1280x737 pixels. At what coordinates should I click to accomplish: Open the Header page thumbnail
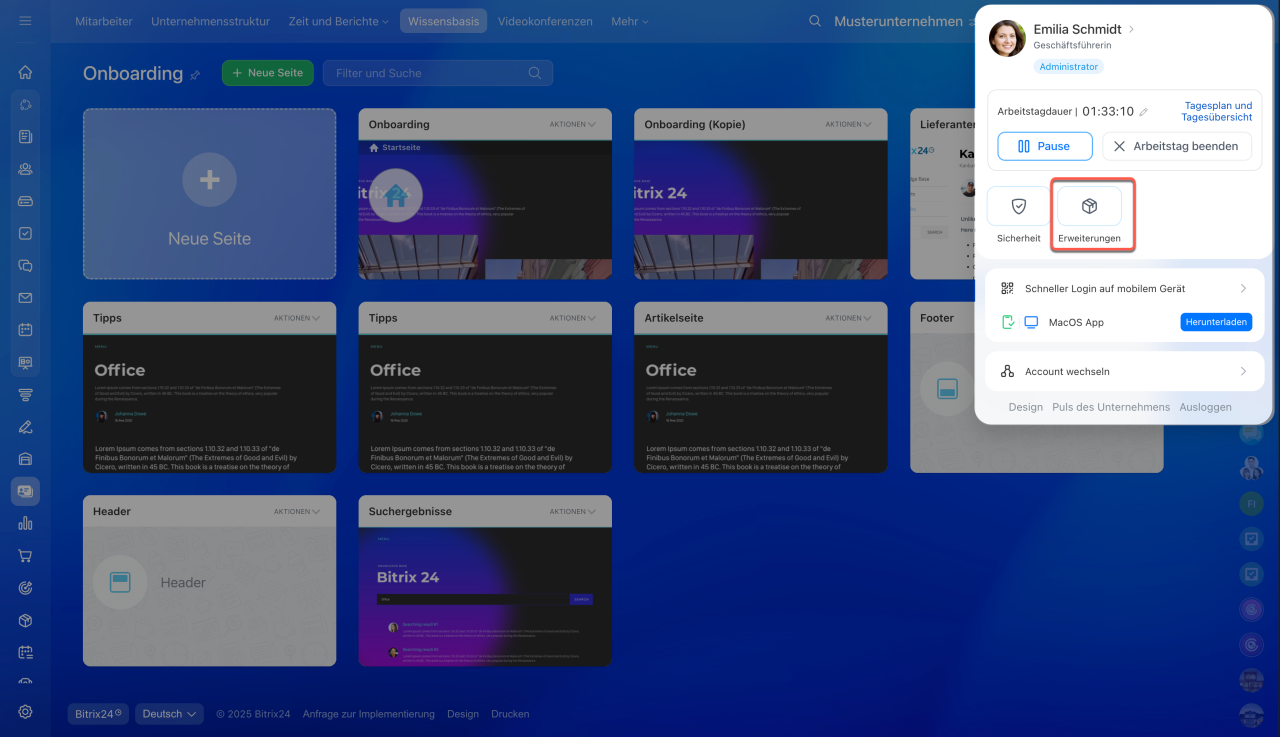(x=209, y=597)
